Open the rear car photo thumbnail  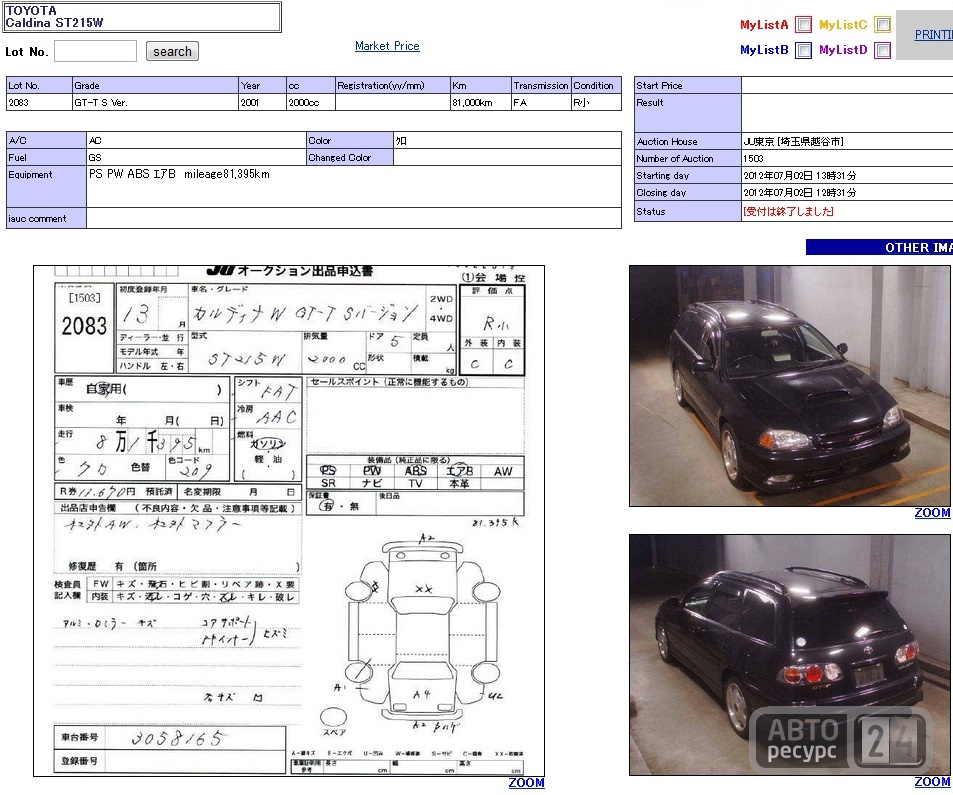pos(790,655)
